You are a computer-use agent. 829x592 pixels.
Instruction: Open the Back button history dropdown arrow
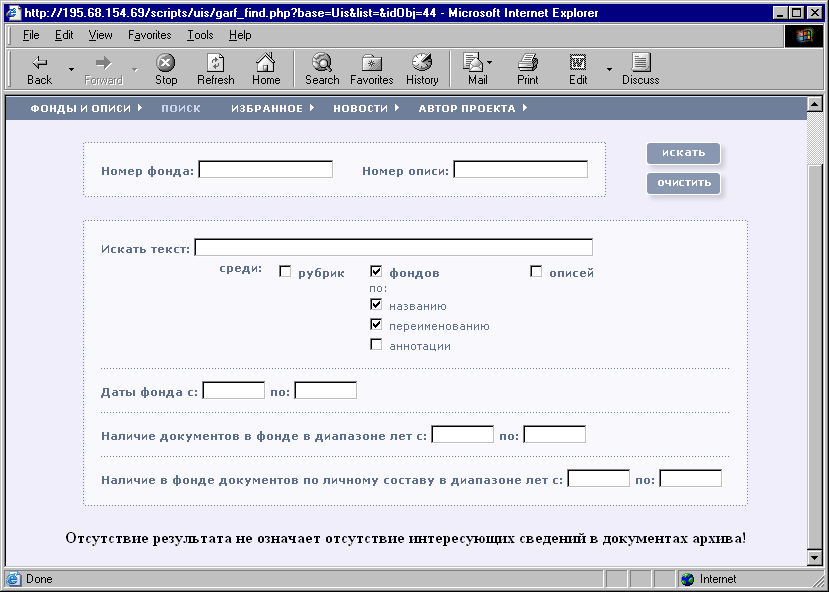tap(71, 69)
